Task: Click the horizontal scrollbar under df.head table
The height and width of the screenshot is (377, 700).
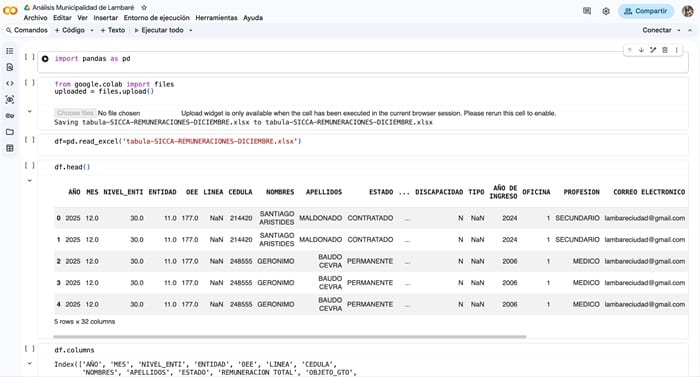Action: point(290,336)
